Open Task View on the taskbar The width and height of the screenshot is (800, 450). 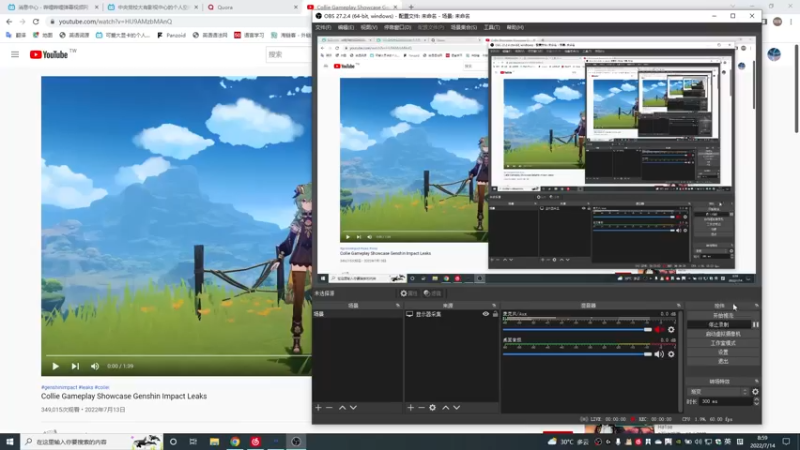tap(193, 442)
